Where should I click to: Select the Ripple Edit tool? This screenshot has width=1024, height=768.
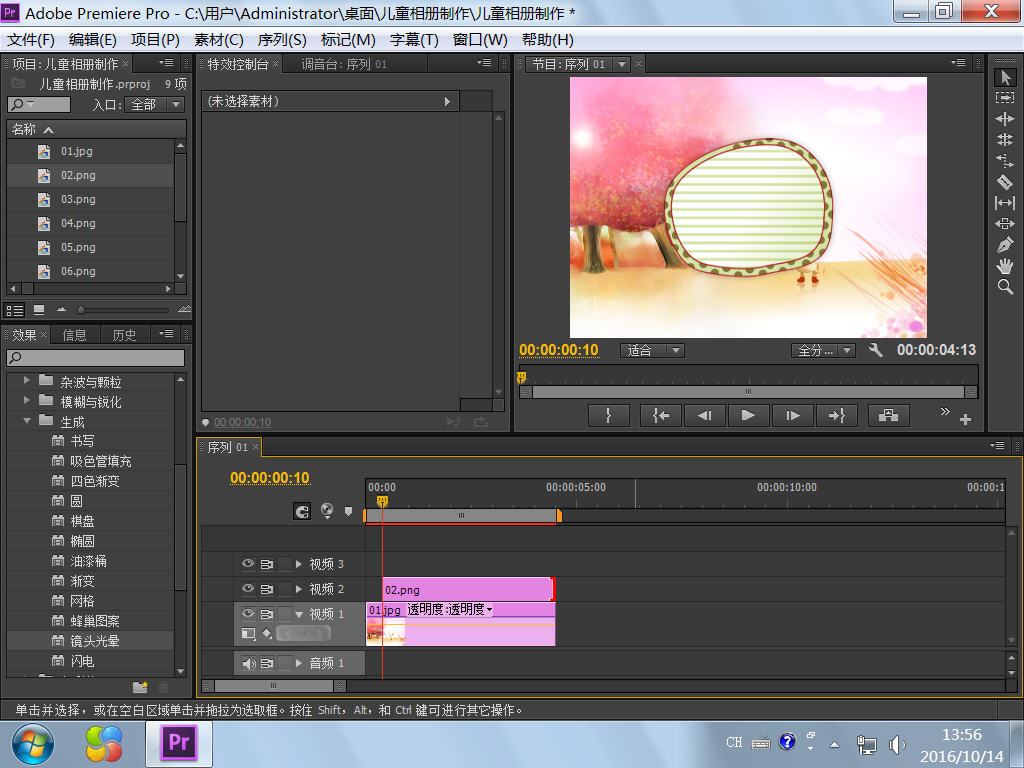1004,118
